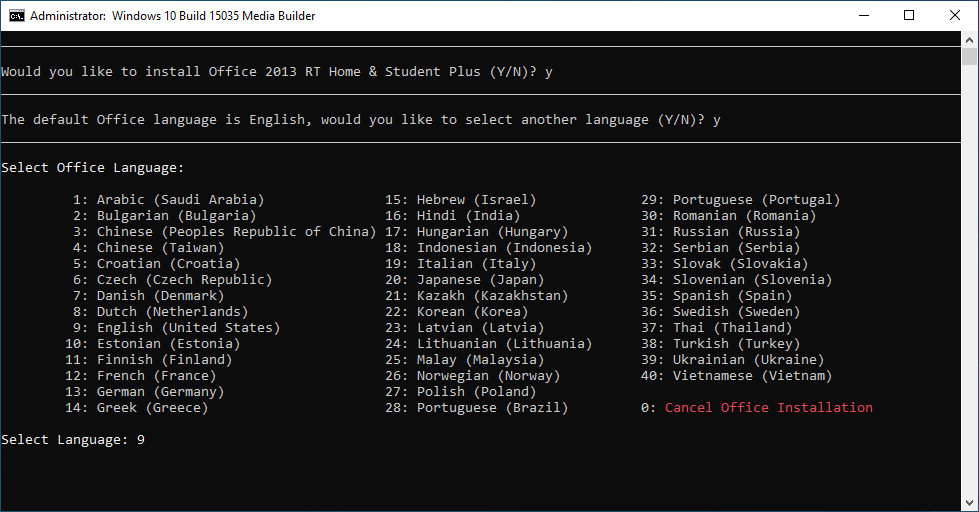Maximize the console window
This screenshot has height=512, width=979.
pyautogui.click(x=909, y=15)
